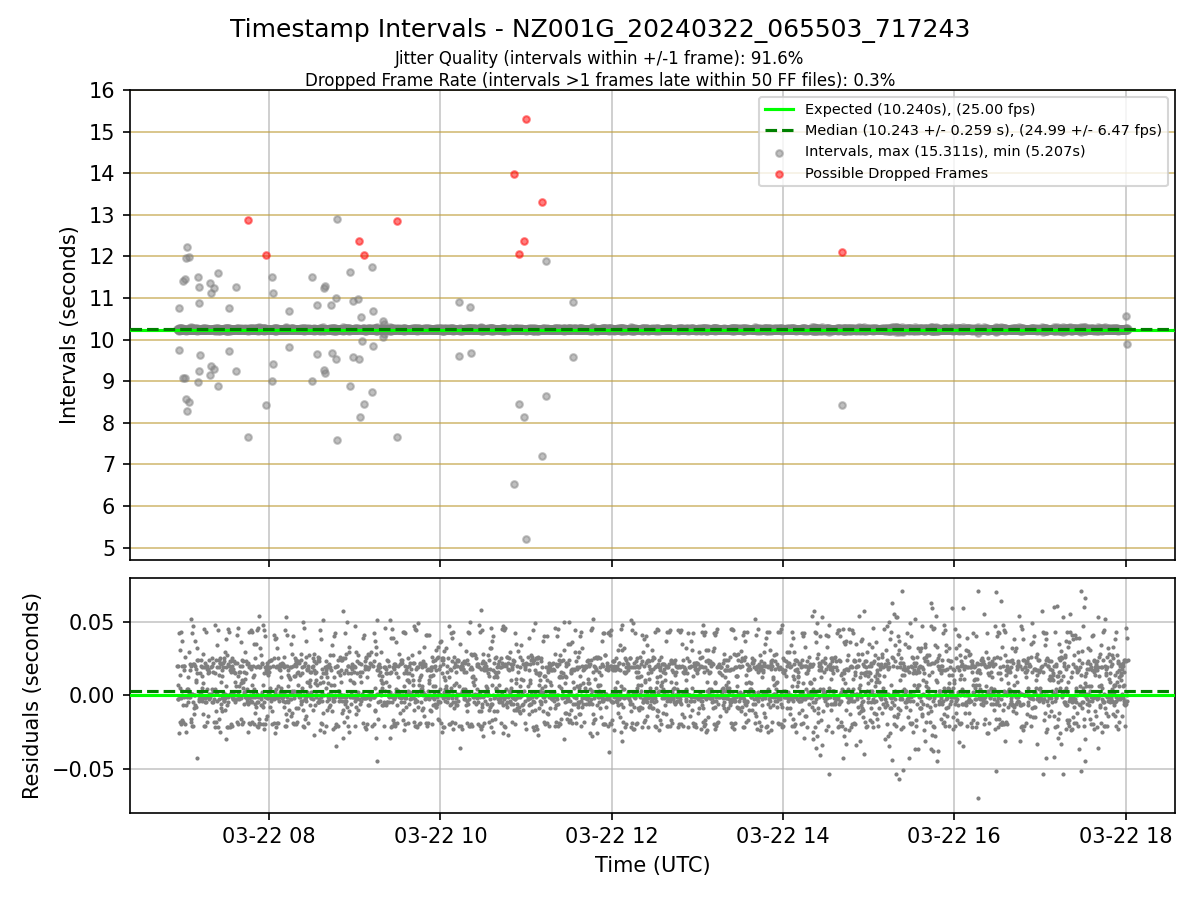Viewport: 1200px width, 900px height.
Task: Click the lowest gray interval point near 5.2 seconds
Action: pos(526,539)
